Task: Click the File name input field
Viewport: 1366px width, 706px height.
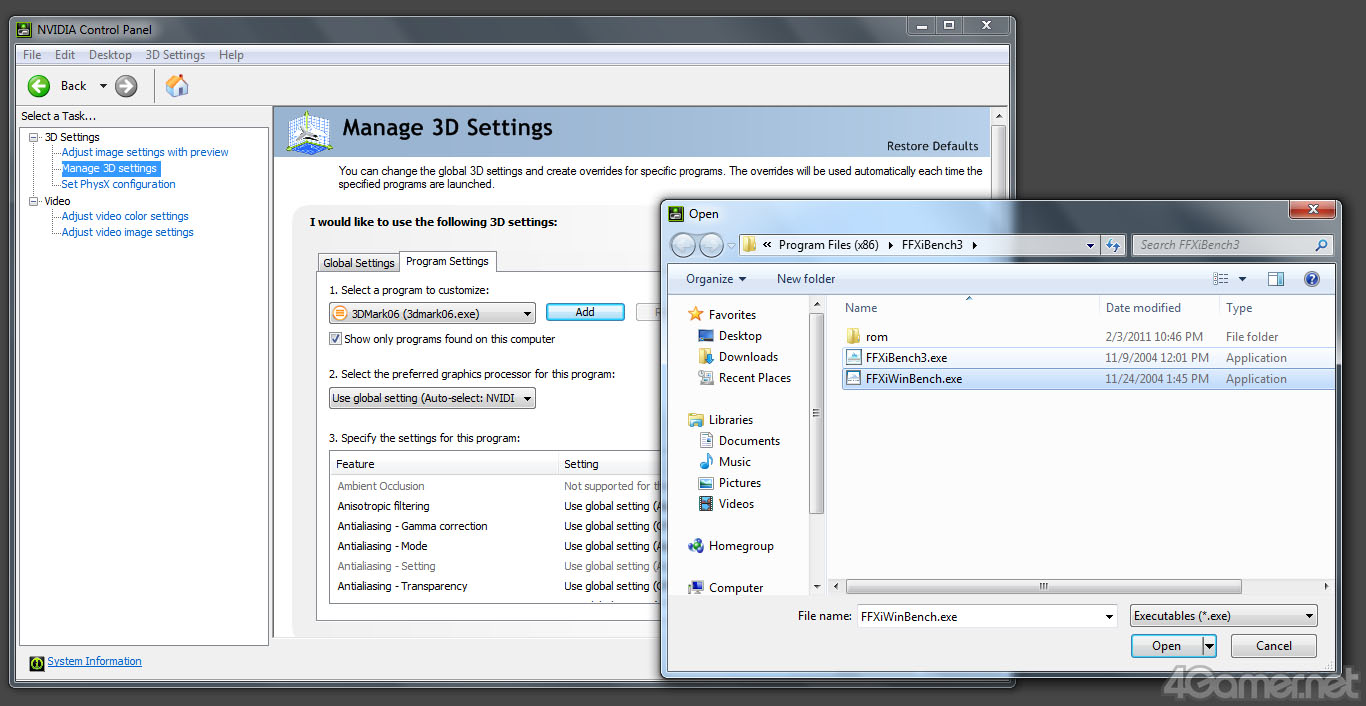Action: pos(978,616)
